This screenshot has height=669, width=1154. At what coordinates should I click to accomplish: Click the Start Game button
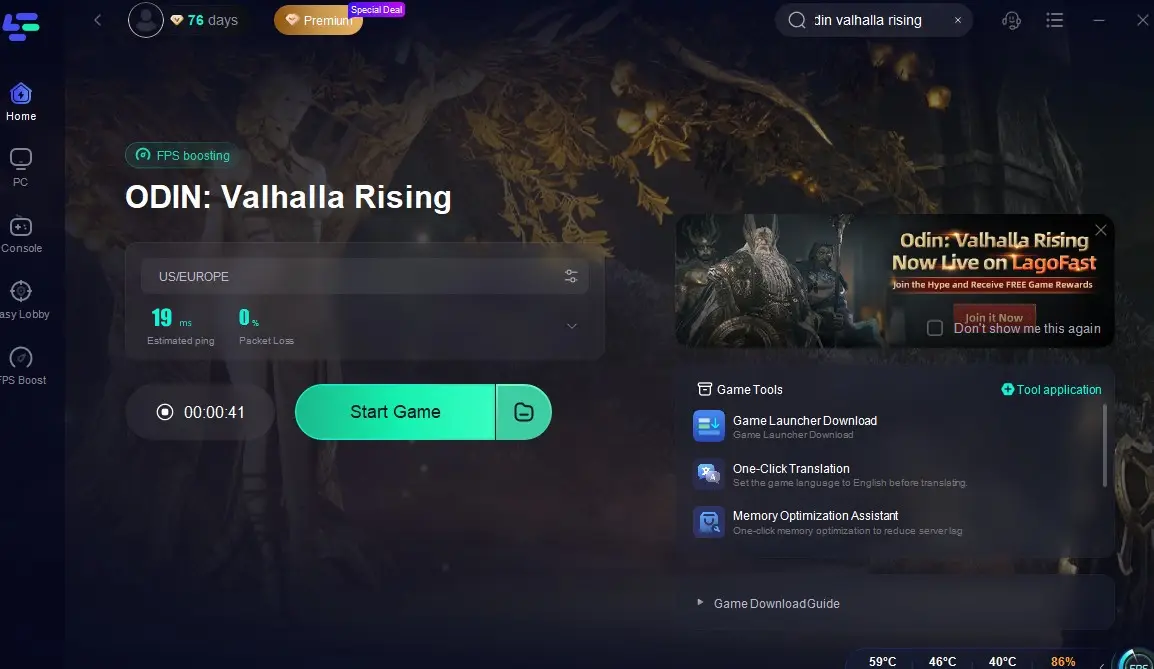[x=395, y=411]
